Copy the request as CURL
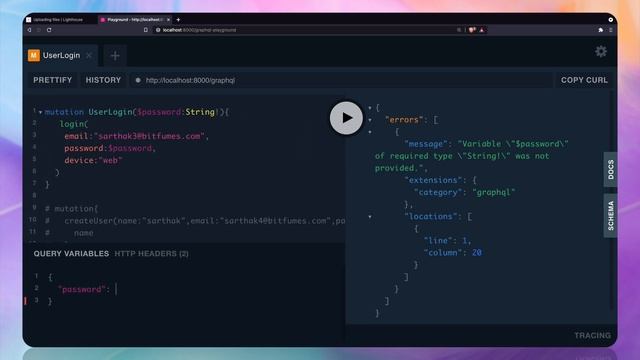 pyautogui.click(x=584, y=80)
